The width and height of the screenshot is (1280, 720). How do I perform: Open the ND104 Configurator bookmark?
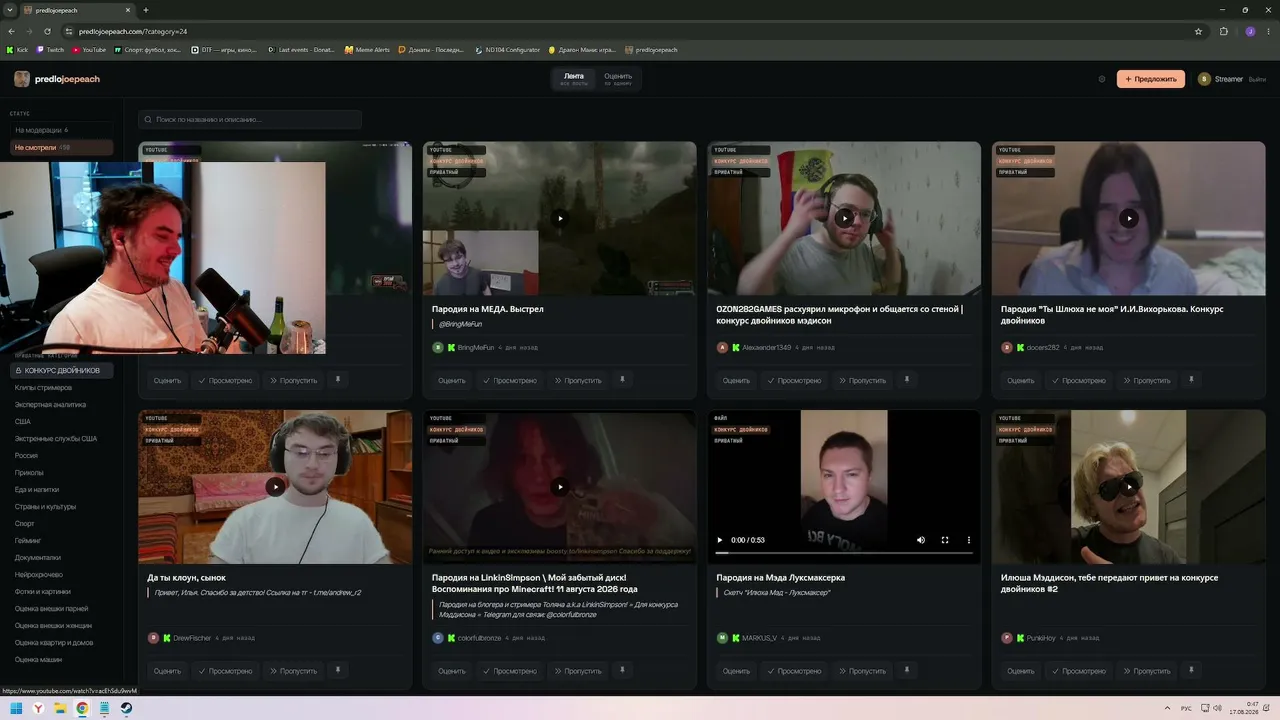tap(508, 49)
